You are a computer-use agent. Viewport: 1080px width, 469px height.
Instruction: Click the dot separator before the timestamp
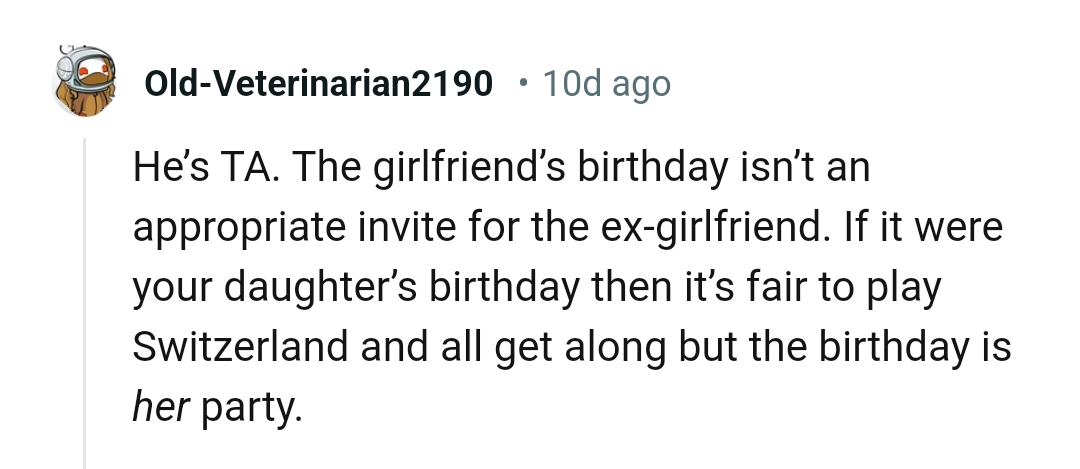tap(524, 83)
